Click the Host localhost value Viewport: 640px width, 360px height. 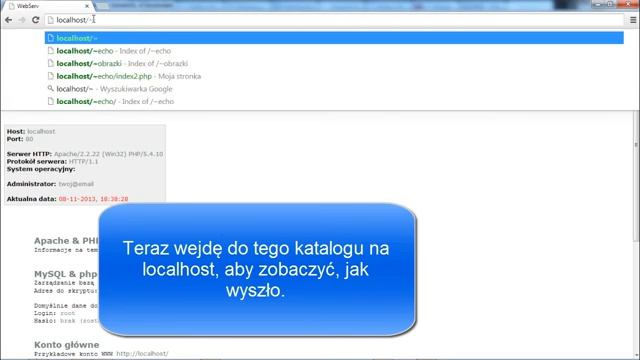(x=41, y=131)
